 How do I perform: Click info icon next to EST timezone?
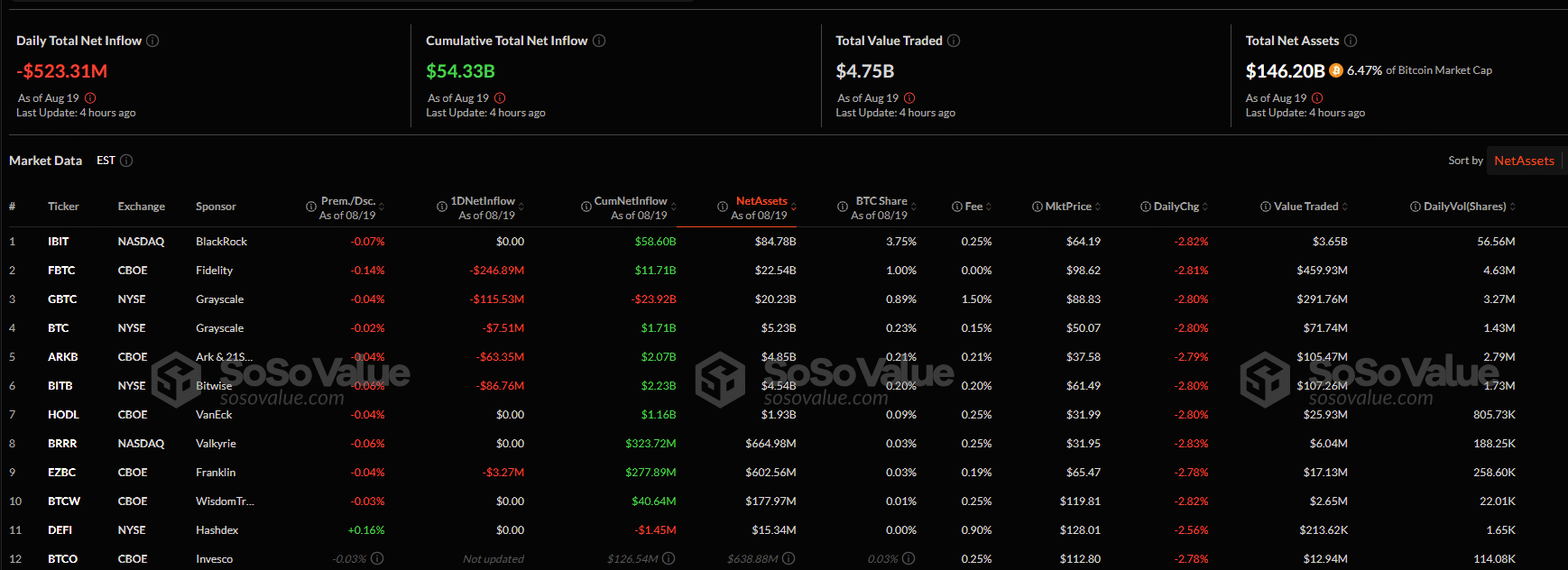click(x=126, y=161)
